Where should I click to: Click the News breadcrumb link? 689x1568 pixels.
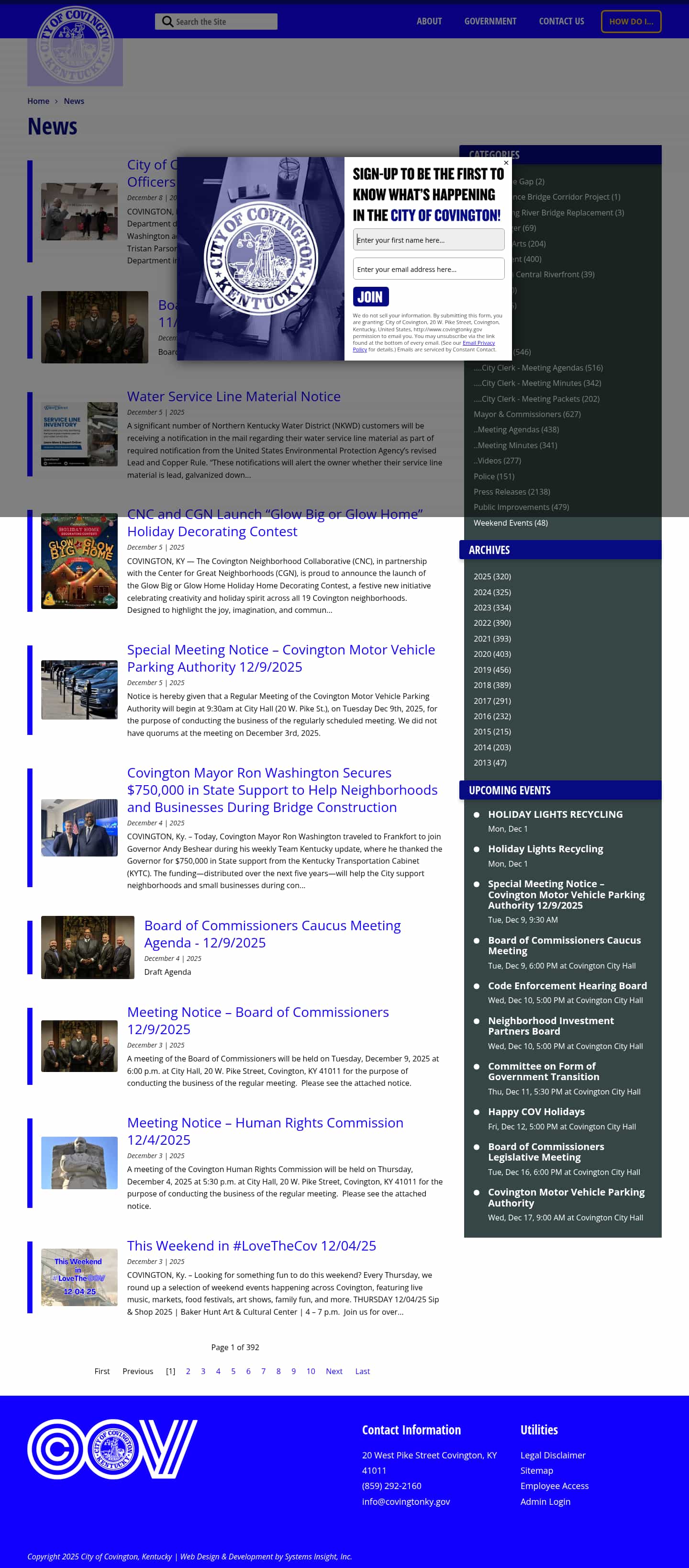pyautogui.click(x=74, y=101)
